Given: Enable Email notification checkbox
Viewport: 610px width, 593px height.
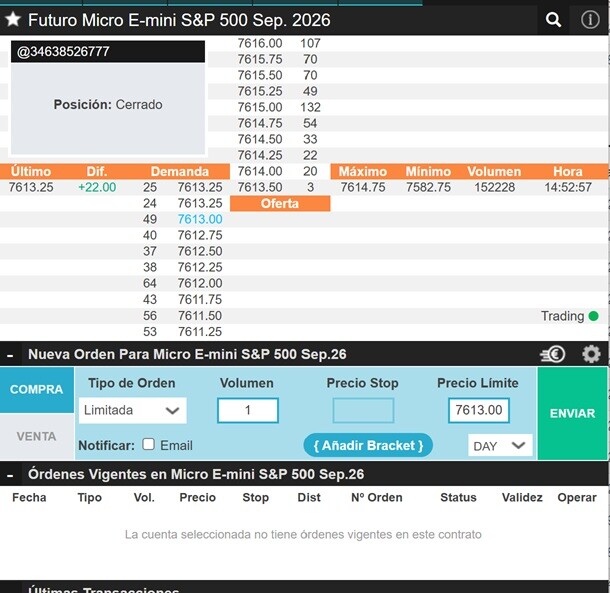Looking at the screenshot, I should (148, 444).
